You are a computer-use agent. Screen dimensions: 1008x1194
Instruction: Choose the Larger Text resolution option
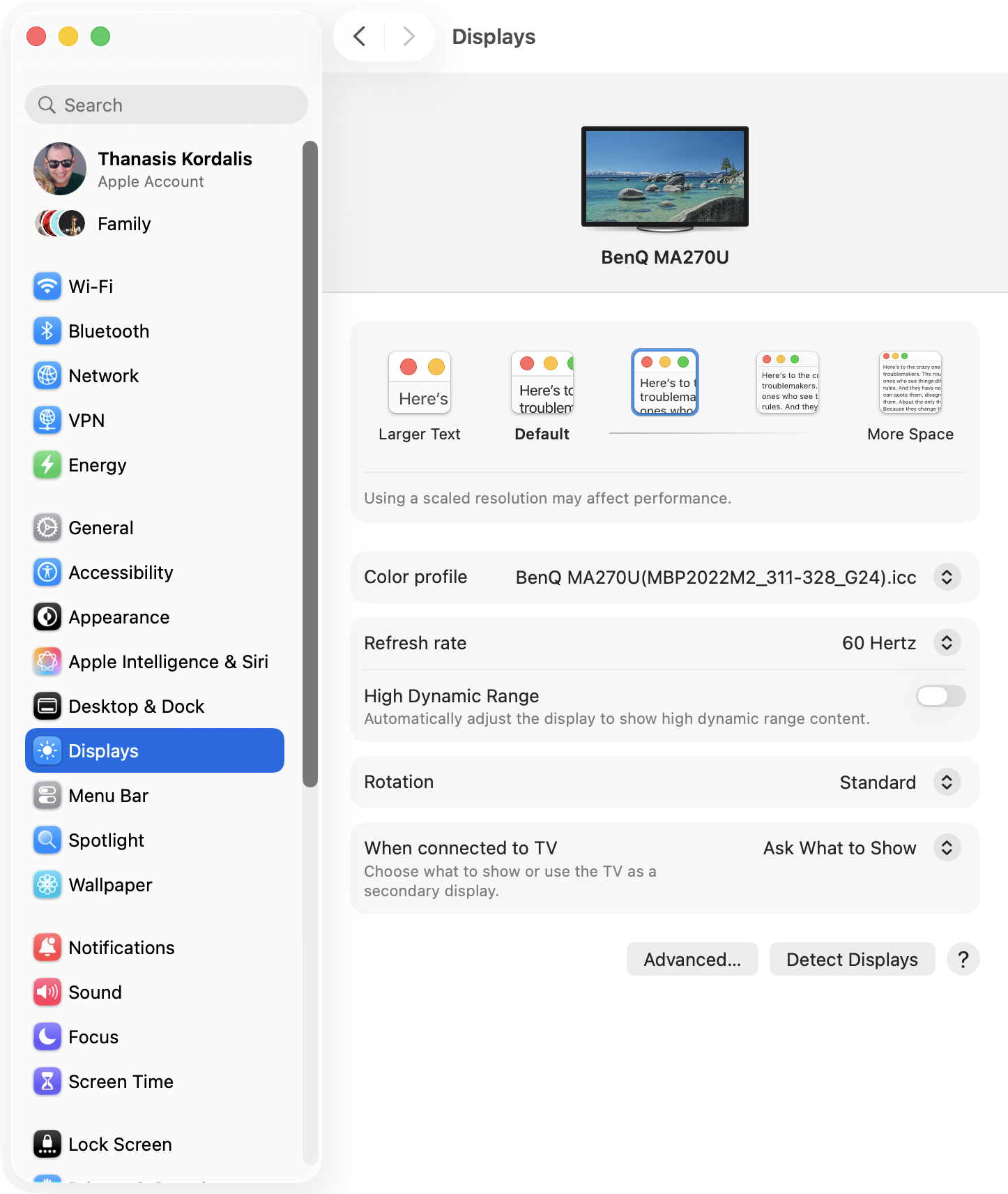pos(420,396)
